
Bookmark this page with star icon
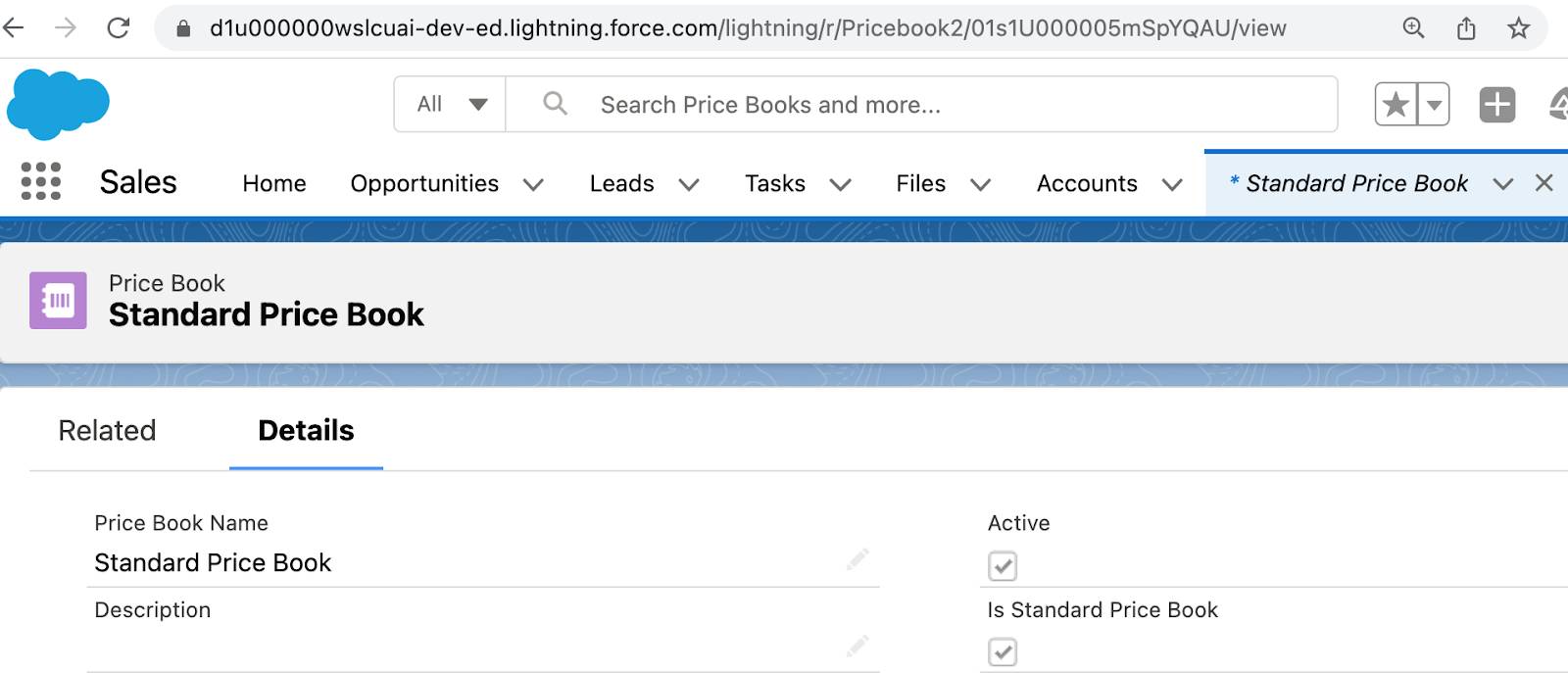pos(1518,28)
